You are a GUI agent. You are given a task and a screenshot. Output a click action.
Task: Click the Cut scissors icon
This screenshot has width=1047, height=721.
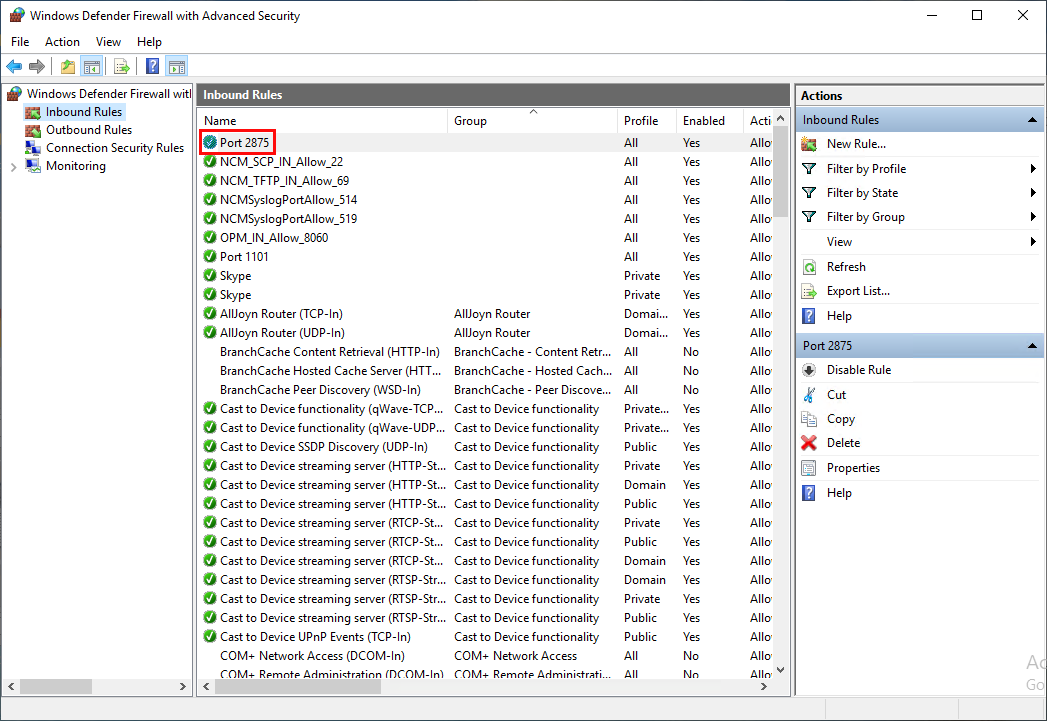click(809, 395)
